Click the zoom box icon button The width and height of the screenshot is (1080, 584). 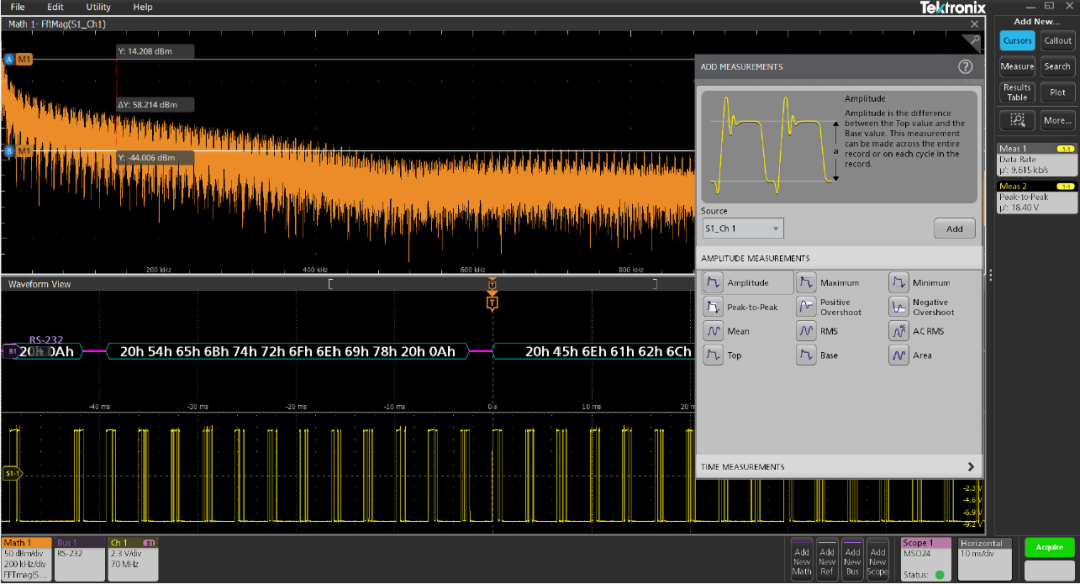(1017, 120)
